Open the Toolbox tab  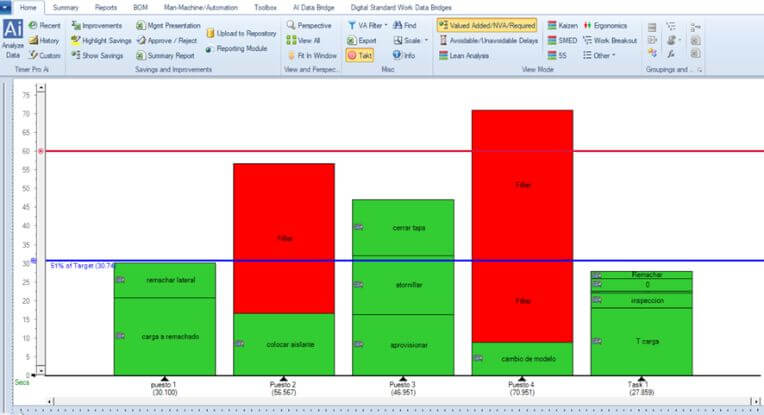[x=265, y=7]
